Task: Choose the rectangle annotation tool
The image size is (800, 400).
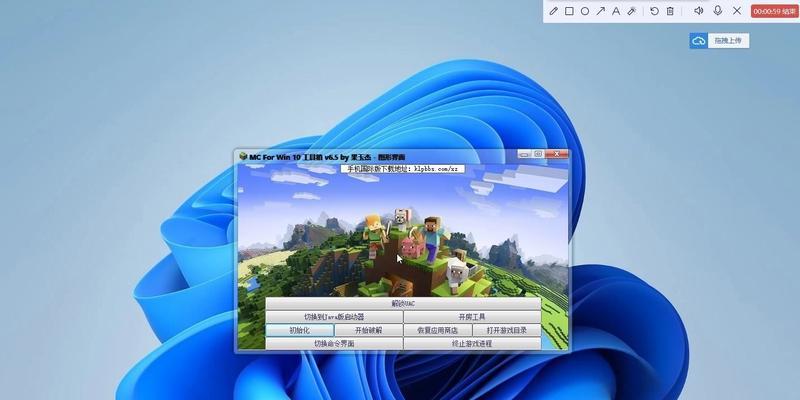Action: pos(569,11)
